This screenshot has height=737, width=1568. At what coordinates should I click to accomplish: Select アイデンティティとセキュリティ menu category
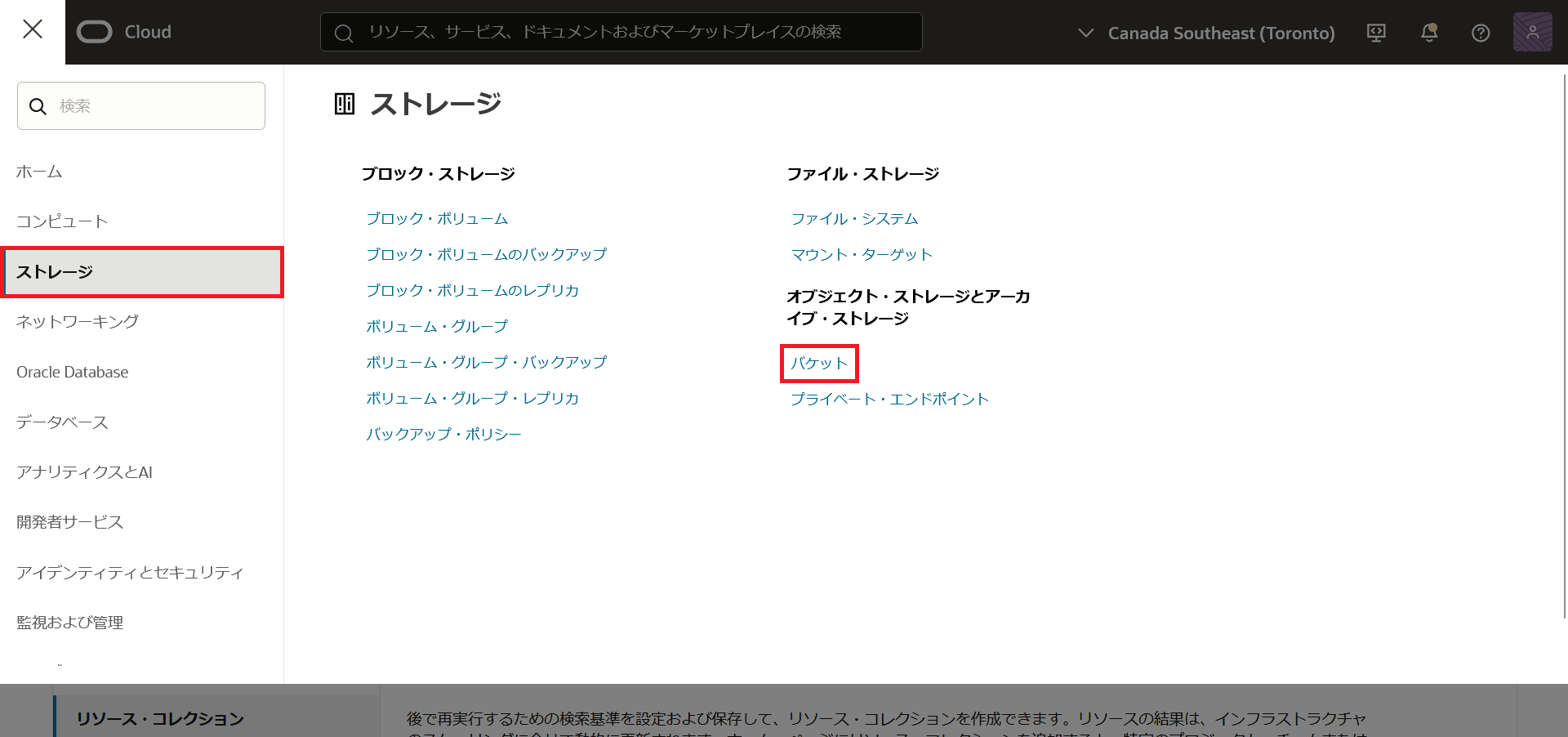[130, 573]
